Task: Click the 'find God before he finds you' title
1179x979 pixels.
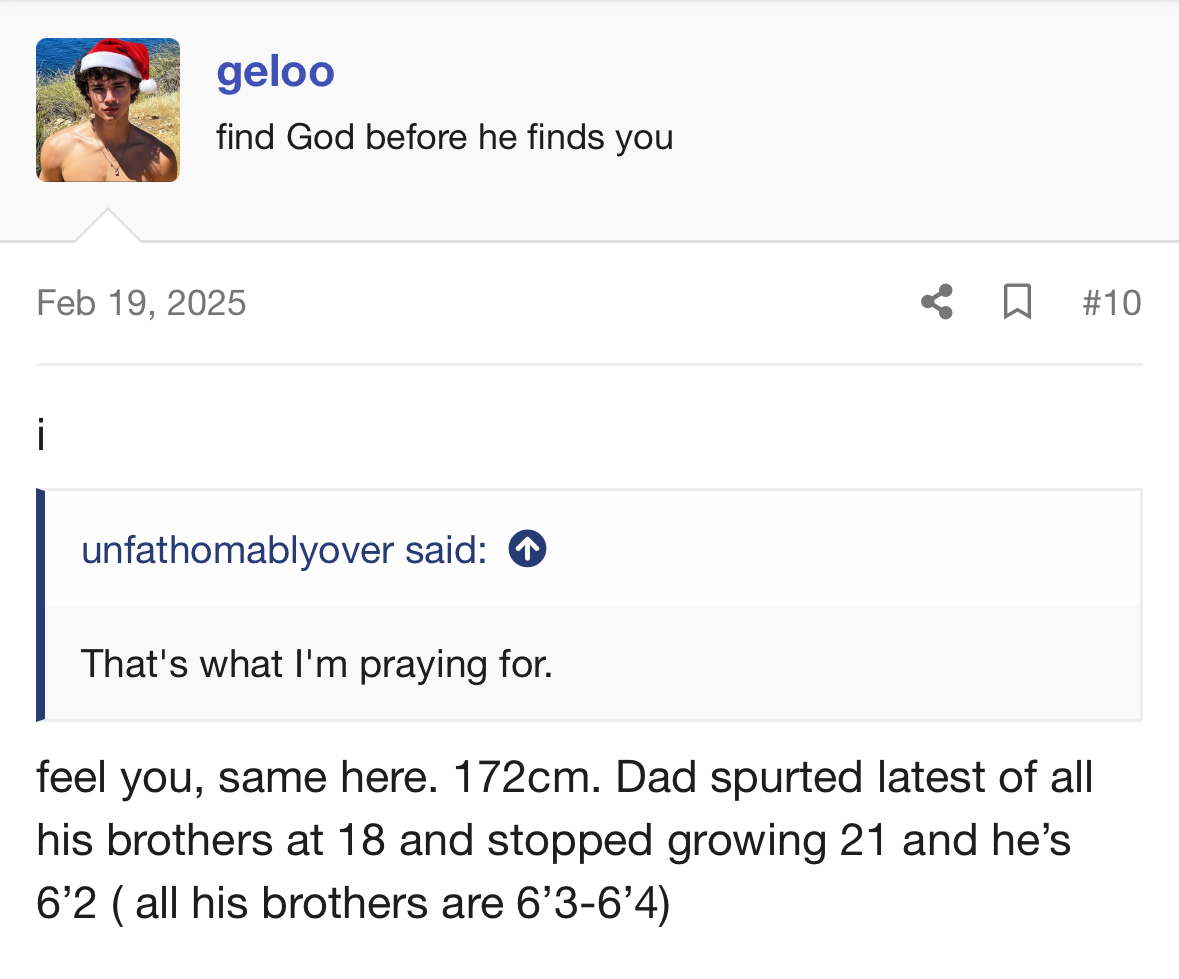Action: (444, 136)
